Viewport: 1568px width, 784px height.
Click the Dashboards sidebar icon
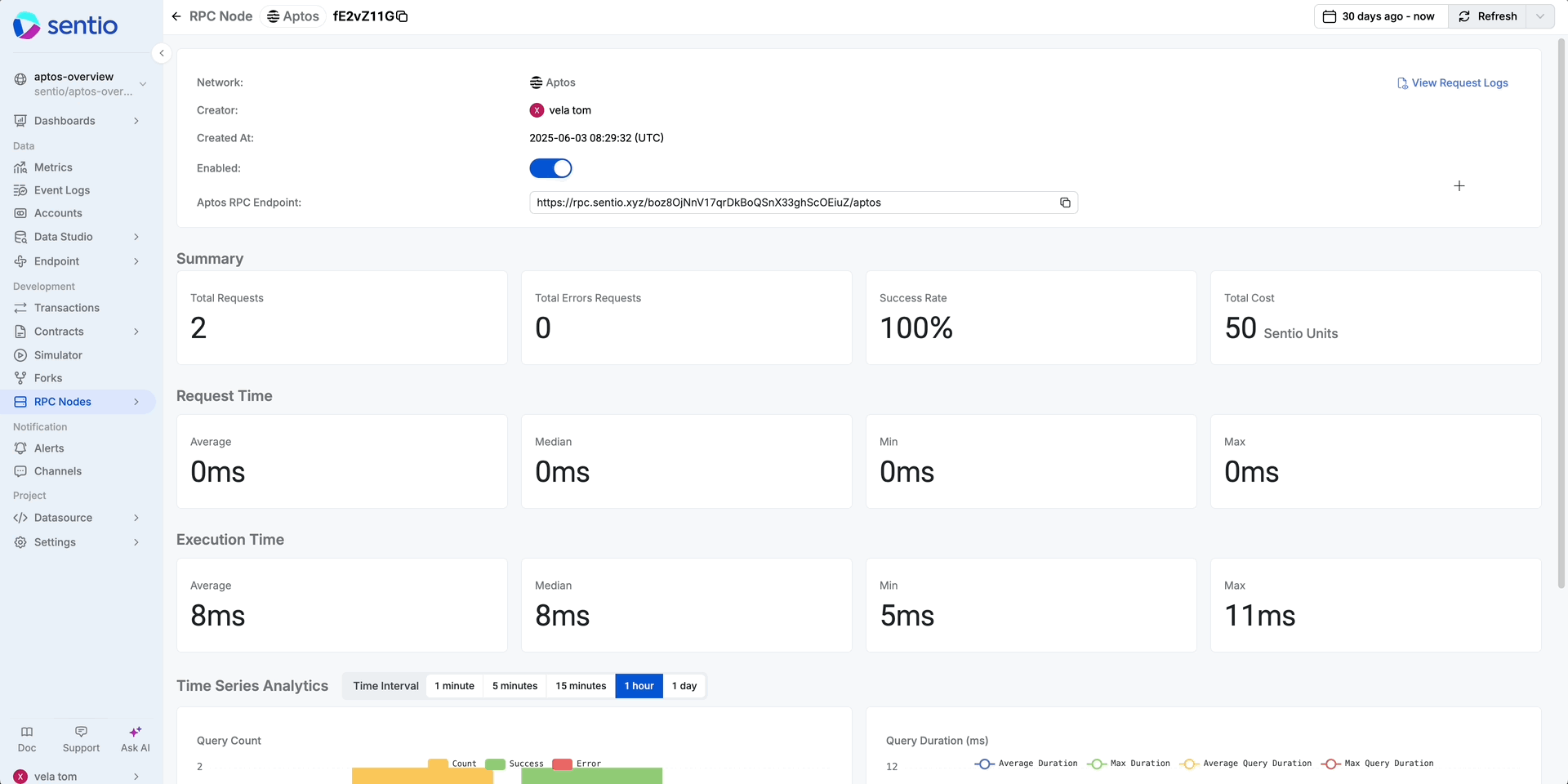[20, 121]
